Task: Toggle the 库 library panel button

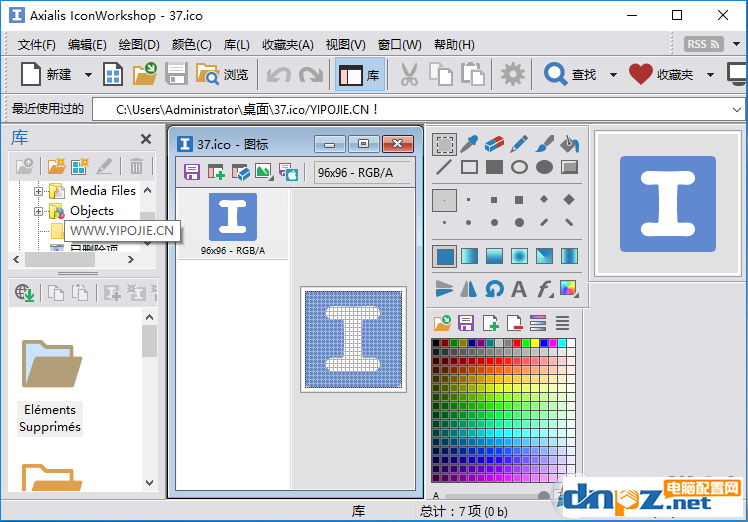Action: [x=360, y=75]
